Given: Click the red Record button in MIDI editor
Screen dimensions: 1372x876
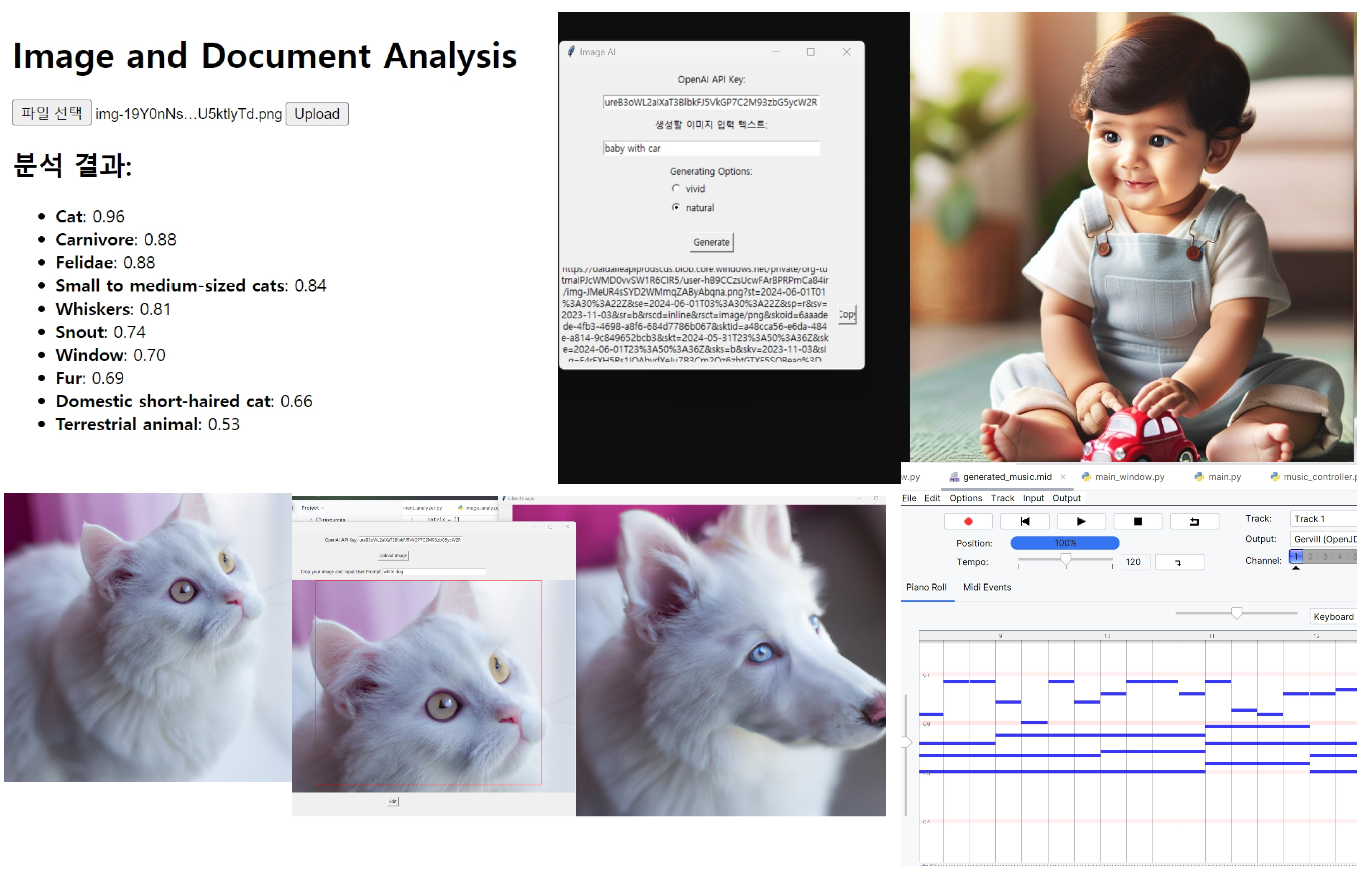Looking at the screenshot, I should tap(968, 521).
